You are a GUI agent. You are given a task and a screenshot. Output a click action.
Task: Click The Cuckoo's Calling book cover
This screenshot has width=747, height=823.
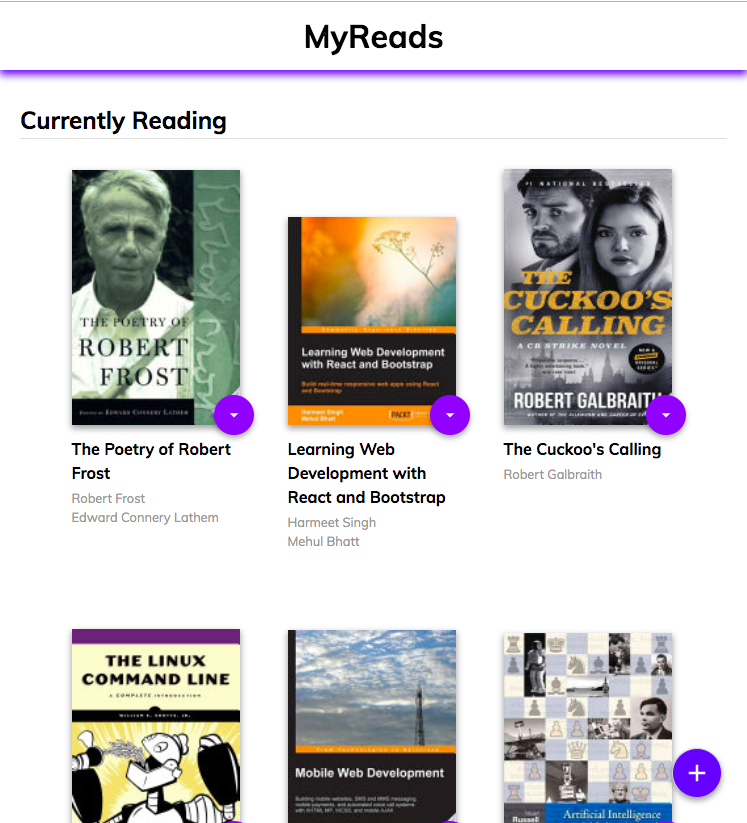click(588, 297)
